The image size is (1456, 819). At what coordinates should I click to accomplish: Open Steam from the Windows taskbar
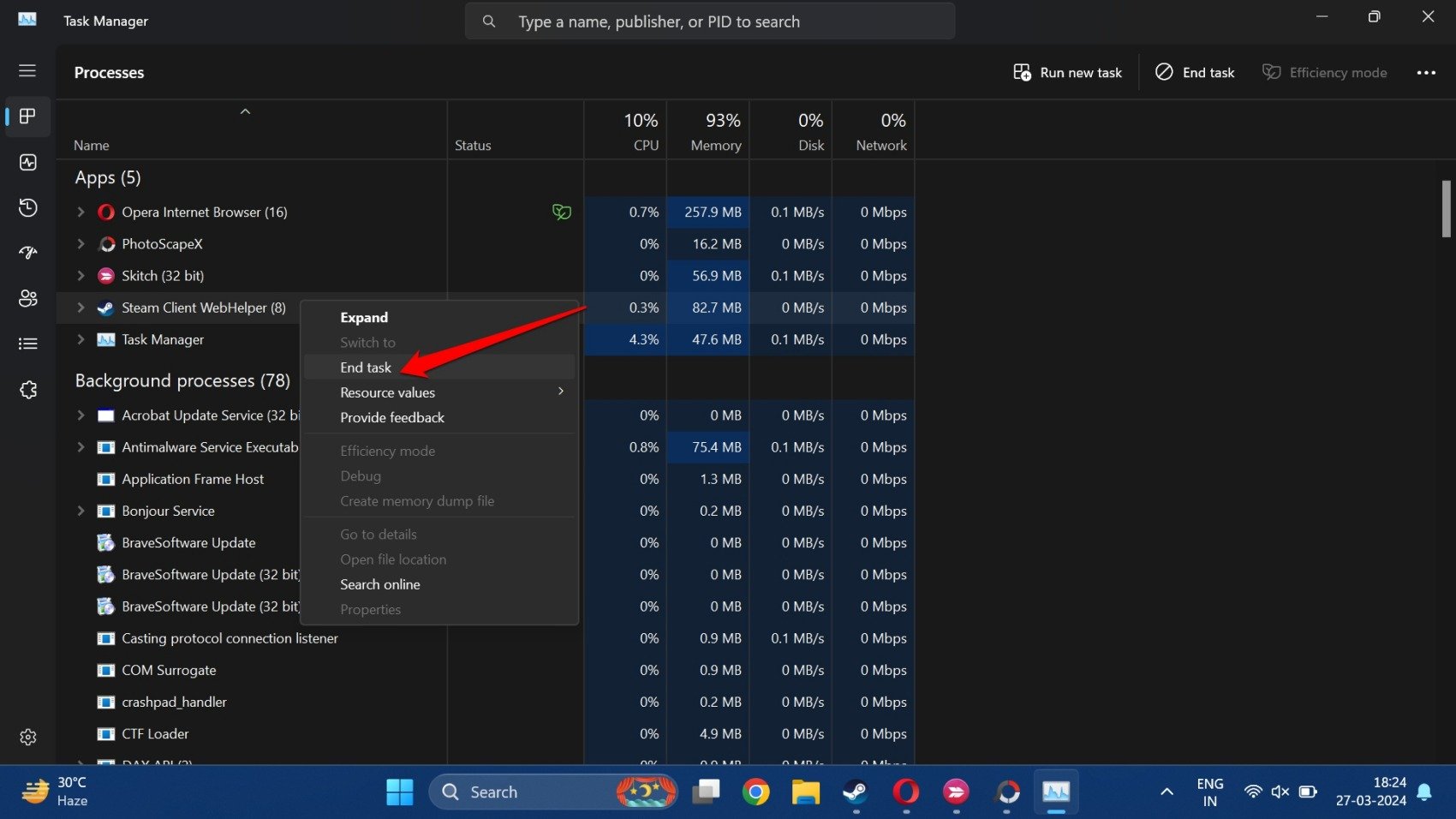pyautogui.click(x=854, y=792)
